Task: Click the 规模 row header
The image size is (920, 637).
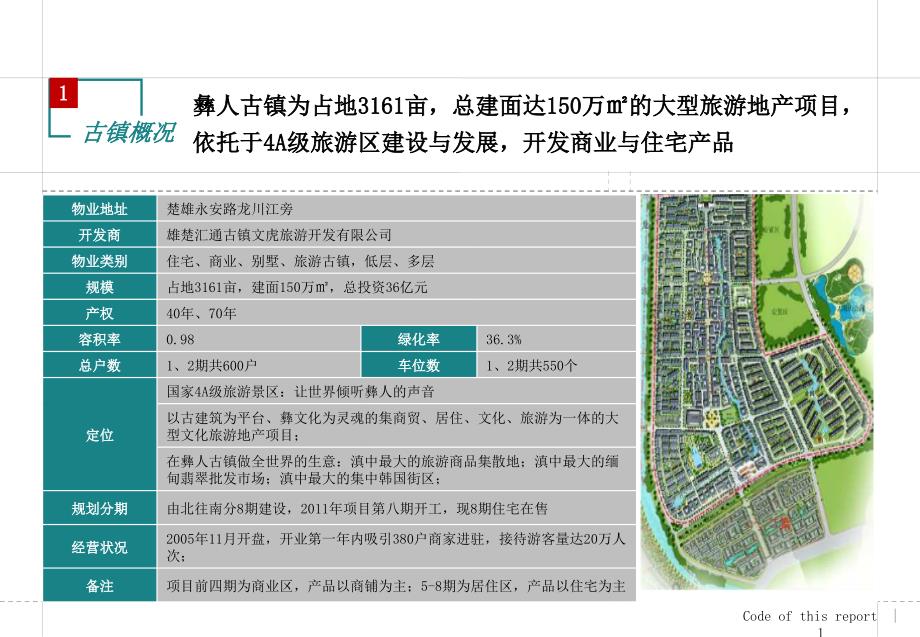Action: coord(99,287)
